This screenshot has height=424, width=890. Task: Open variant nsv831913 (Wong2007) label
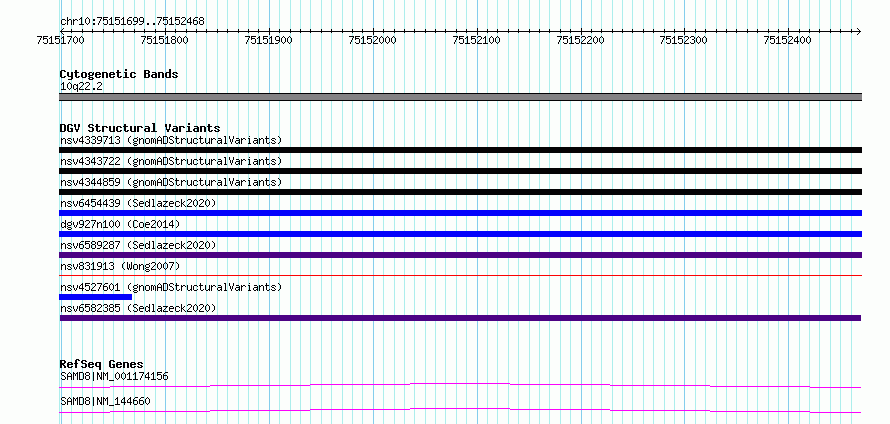coord(120,266)
